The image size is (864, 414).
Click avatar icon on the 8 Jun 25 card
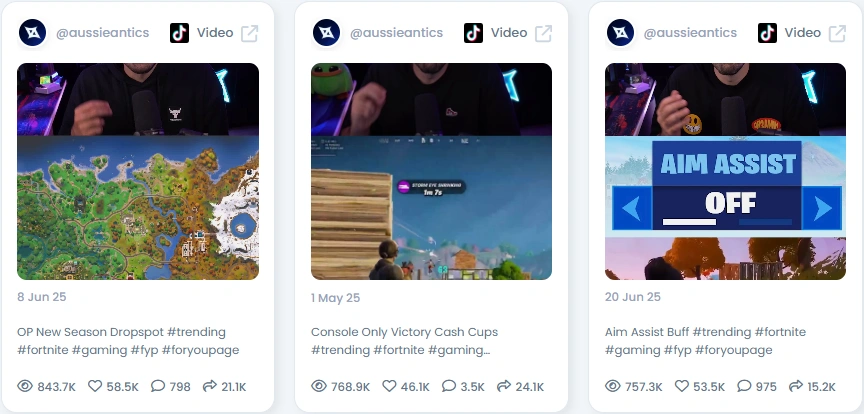pyautogui.click(x=32, y=33)
